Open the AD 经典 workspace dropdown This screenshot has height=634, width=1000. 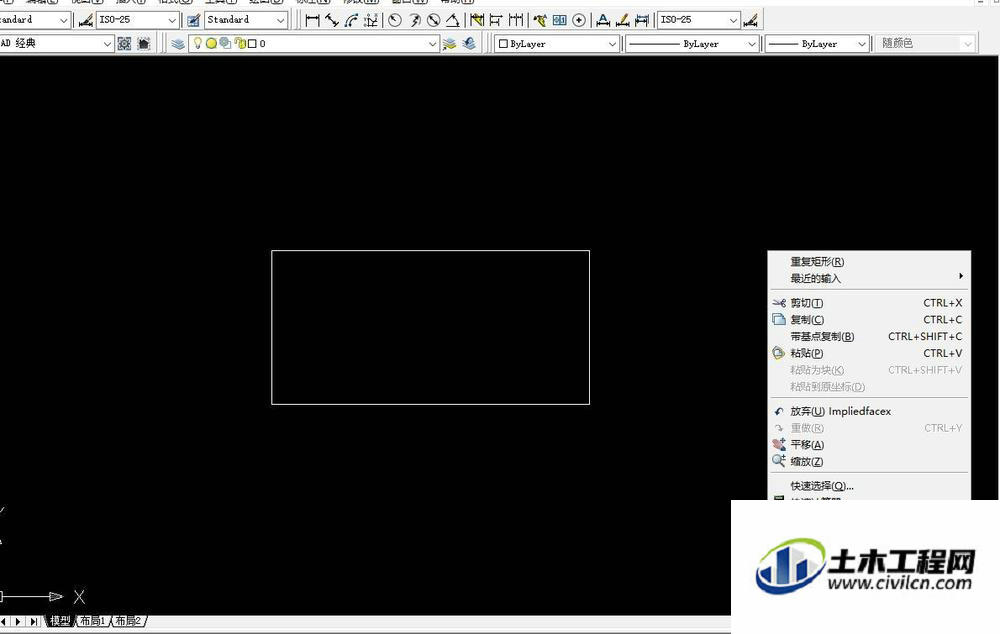107,43
